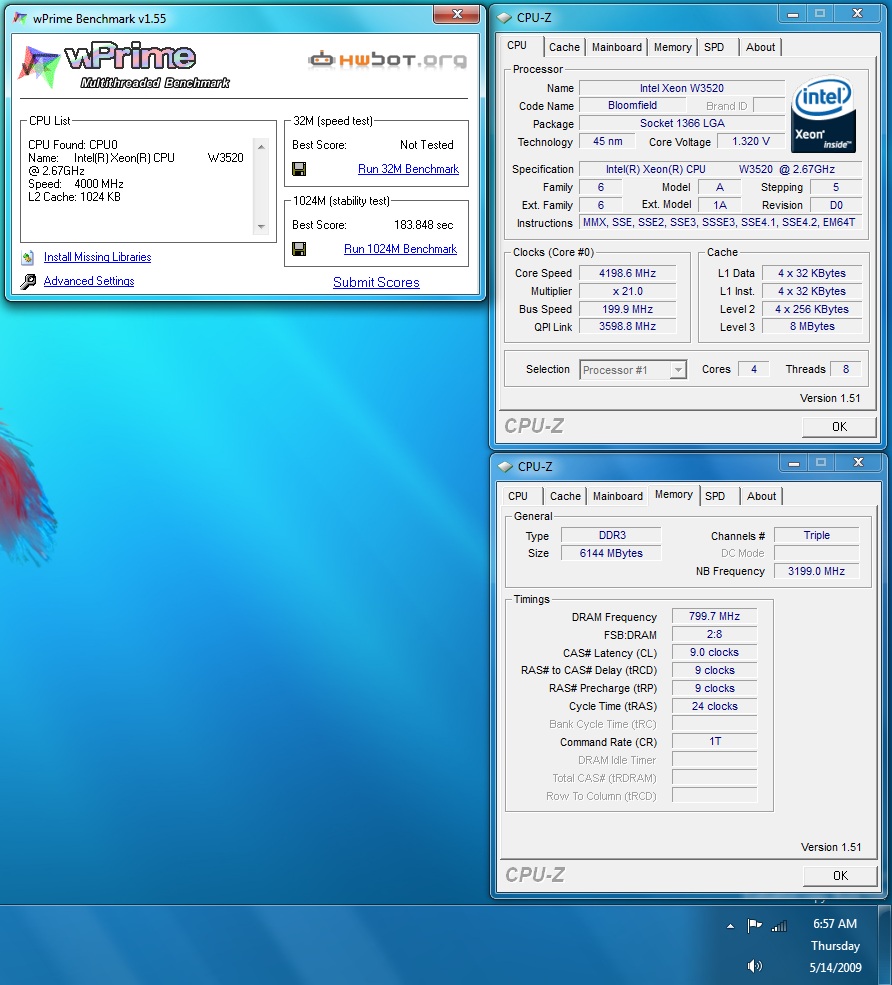The height and width of the screenshot is (985, 892).
Task: Click OK in upper CPU-Z window
Action: pyautogui.click(x=839, y=427)
